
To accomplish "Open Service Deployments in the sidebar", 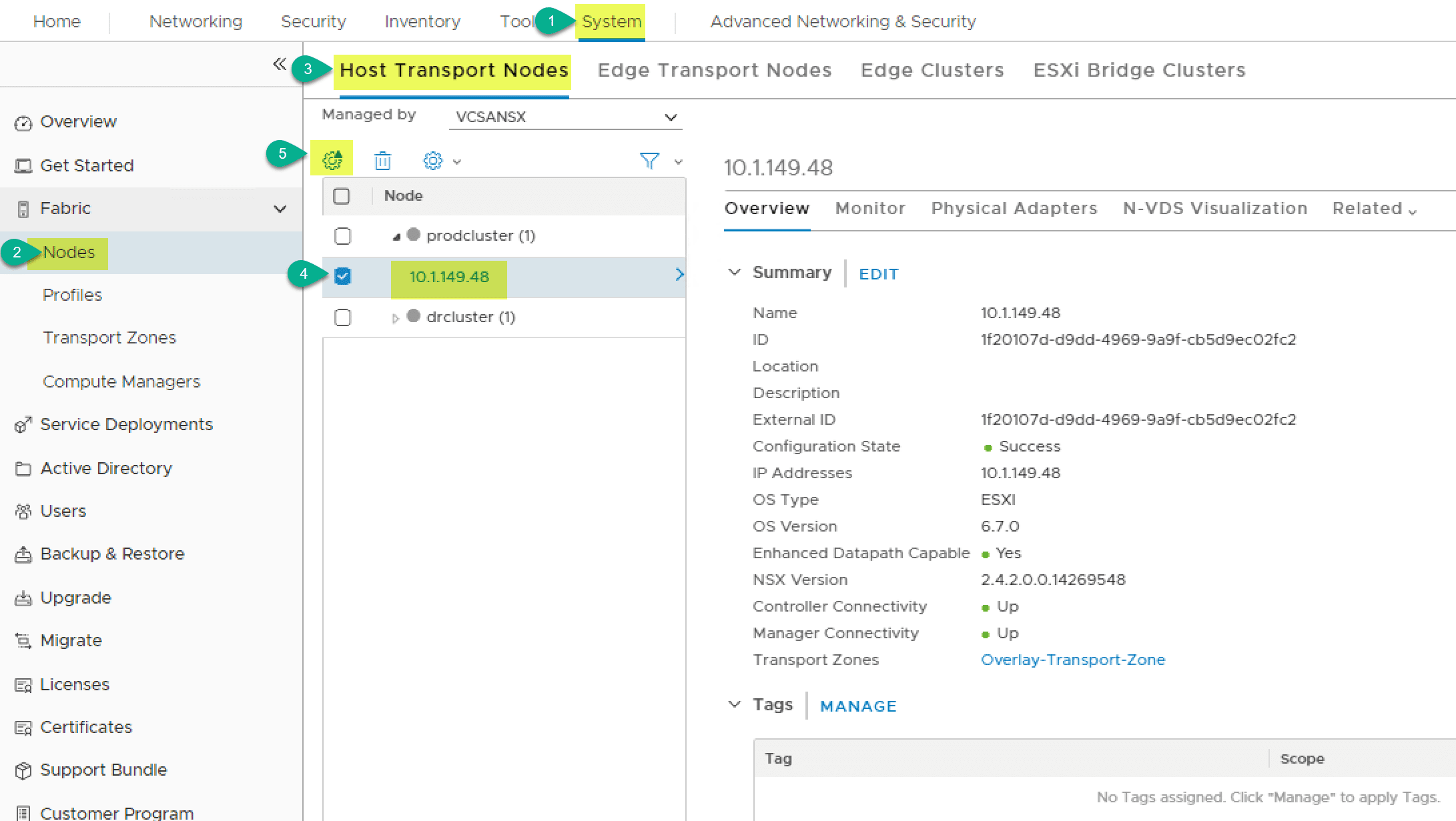I will click(126, 424).
